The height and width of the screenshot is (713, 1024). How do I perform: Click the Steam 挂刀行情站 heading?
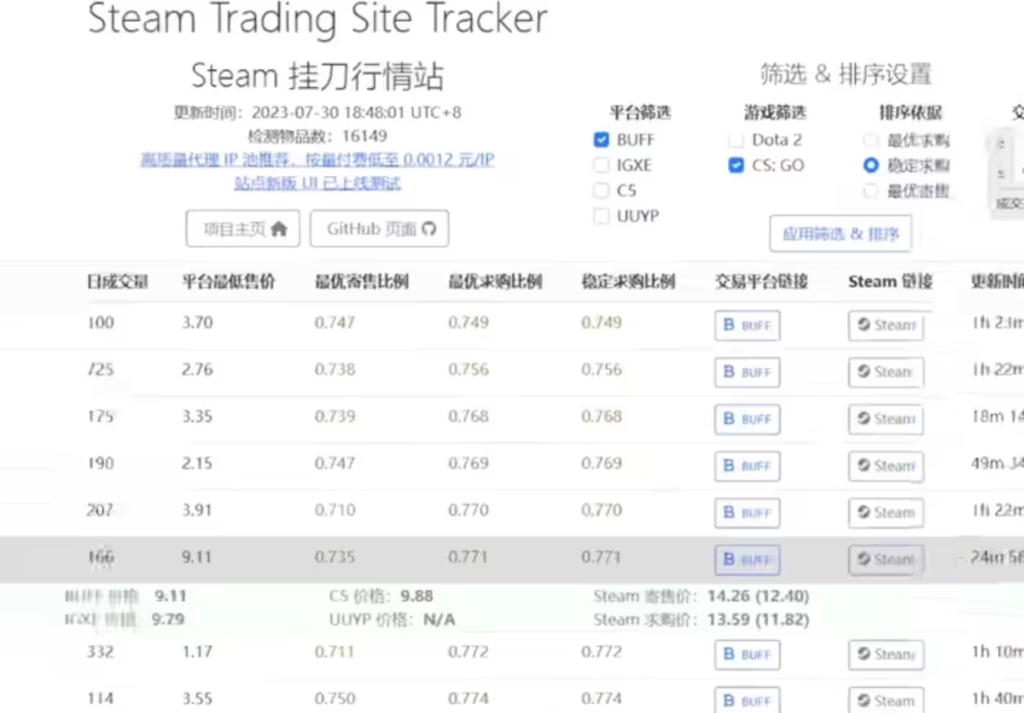coord(317,76)
